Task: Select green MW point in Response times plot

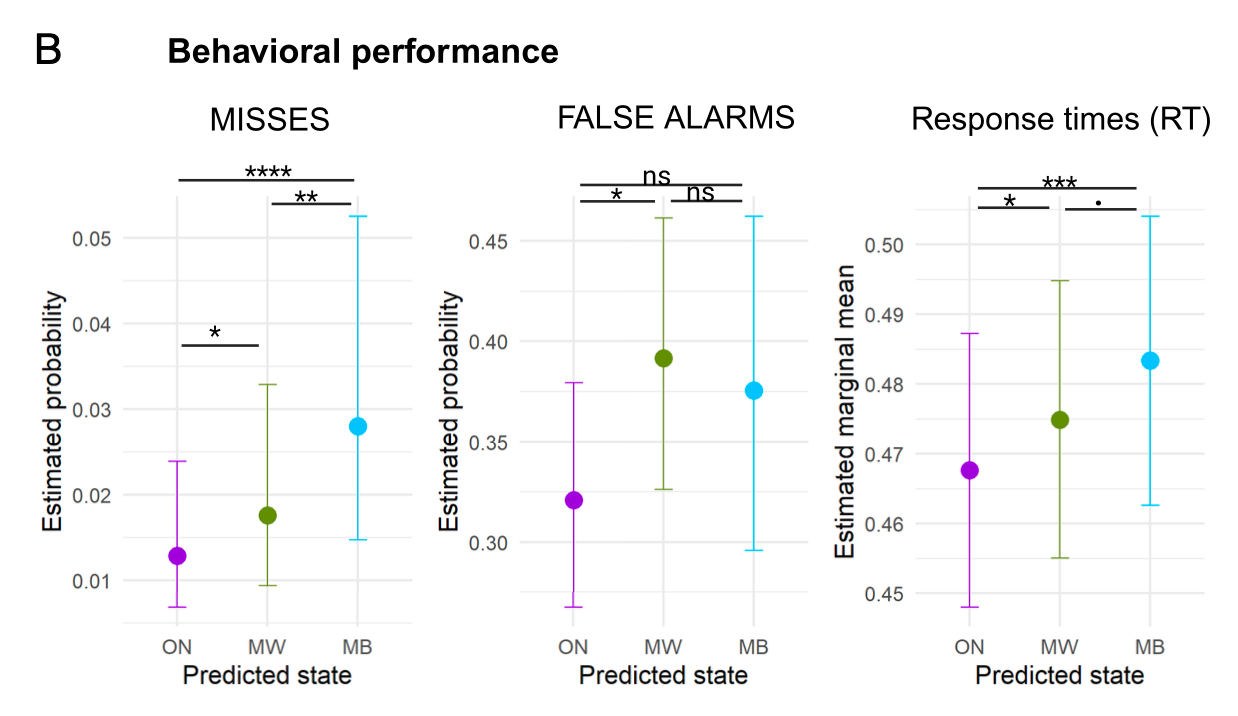Action: tap(1060, 420)
